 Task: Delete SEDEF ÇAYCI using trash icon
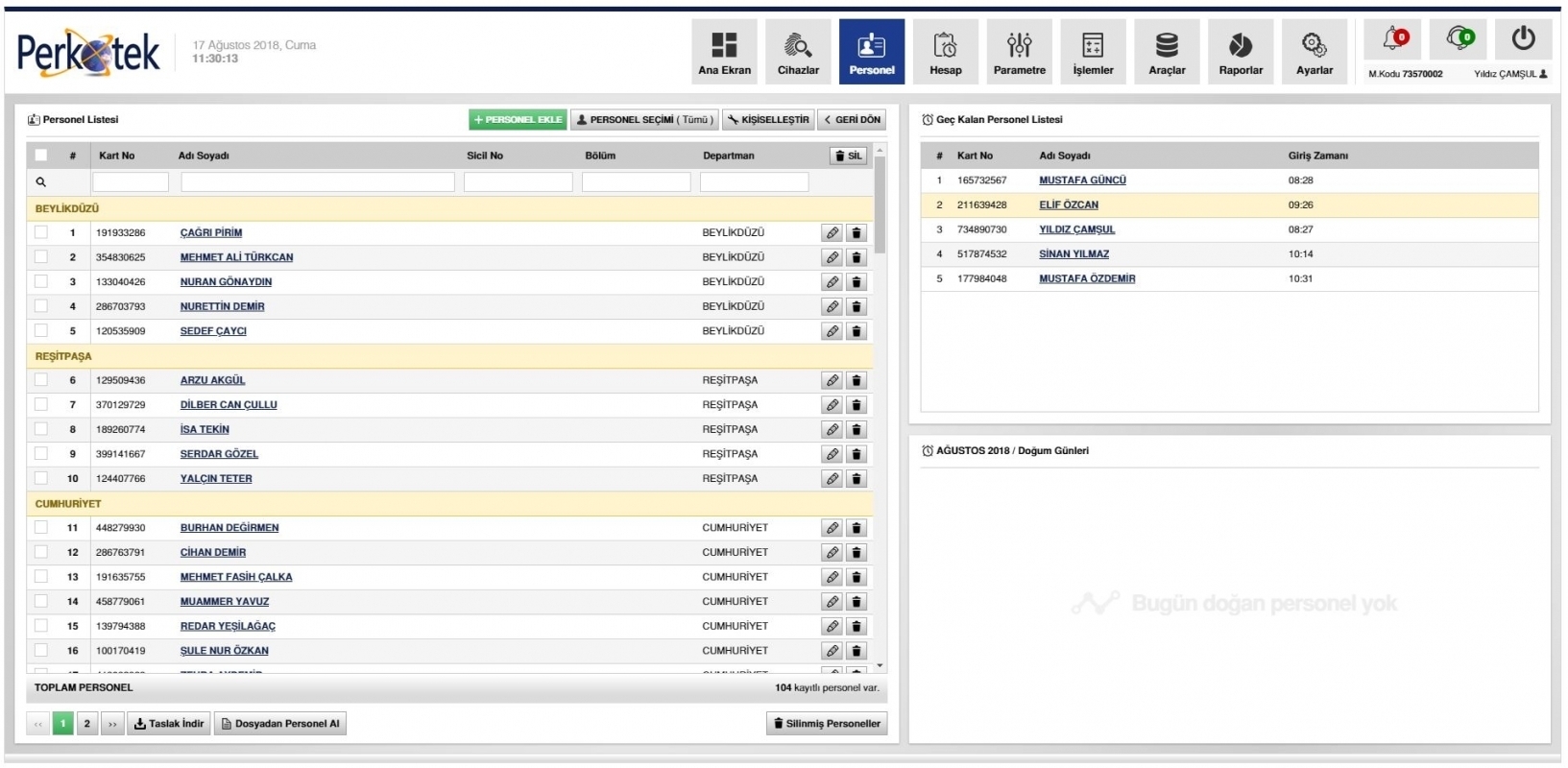[x=856, y=331]
